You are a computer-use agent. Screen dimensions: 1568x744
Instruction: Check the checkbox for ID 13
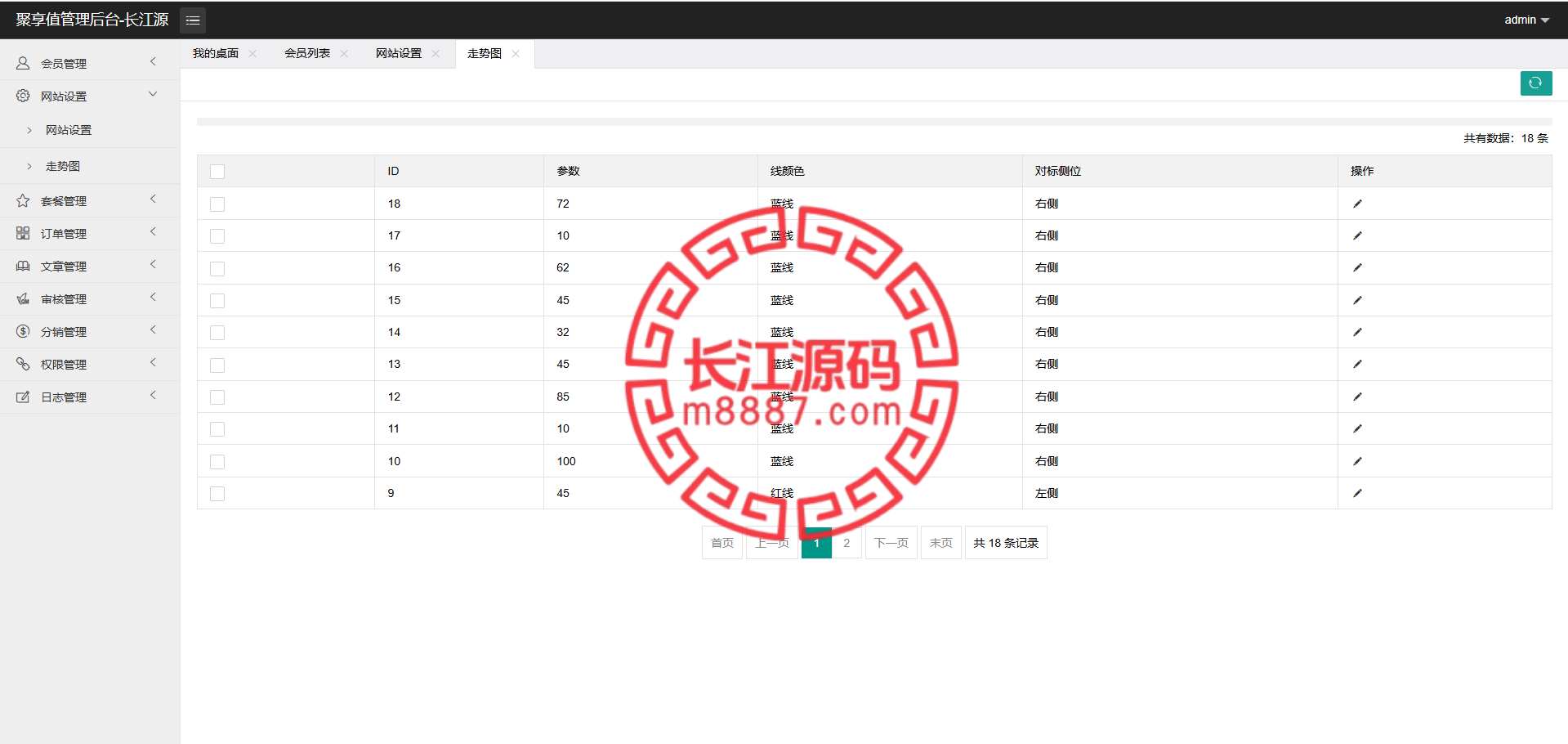pyautogui.click(x=217, y=365)
